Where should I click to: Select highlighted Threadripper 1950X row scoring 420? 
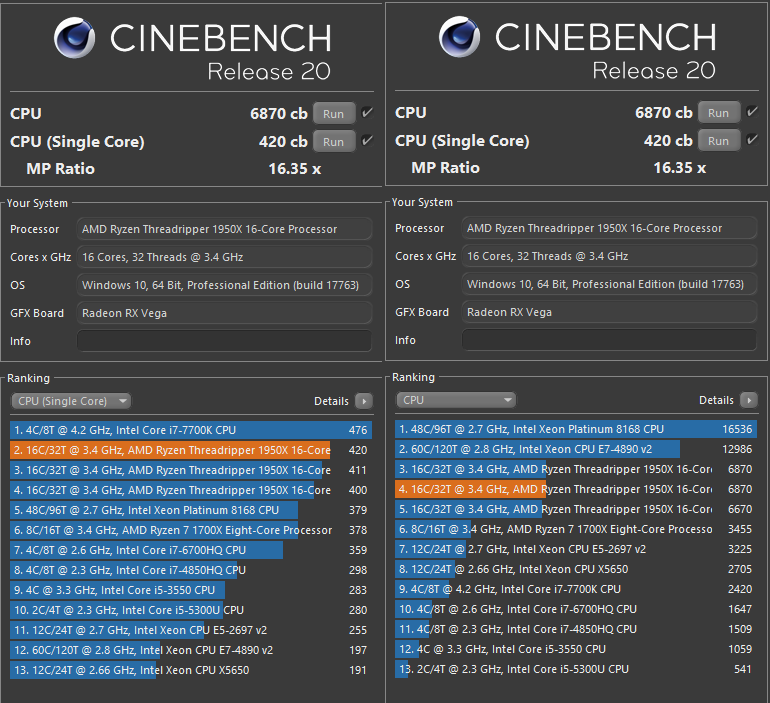191,450
